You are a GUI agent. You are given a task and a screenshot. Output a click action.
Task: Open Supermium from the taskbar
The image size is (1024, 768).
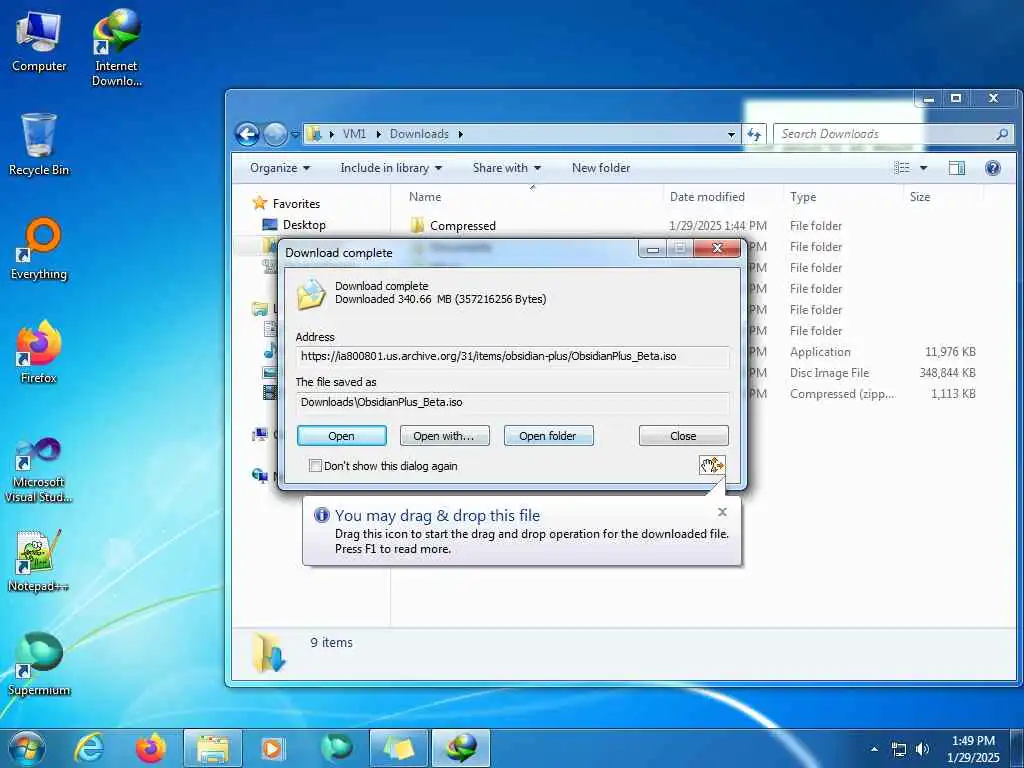pos(336,748)
